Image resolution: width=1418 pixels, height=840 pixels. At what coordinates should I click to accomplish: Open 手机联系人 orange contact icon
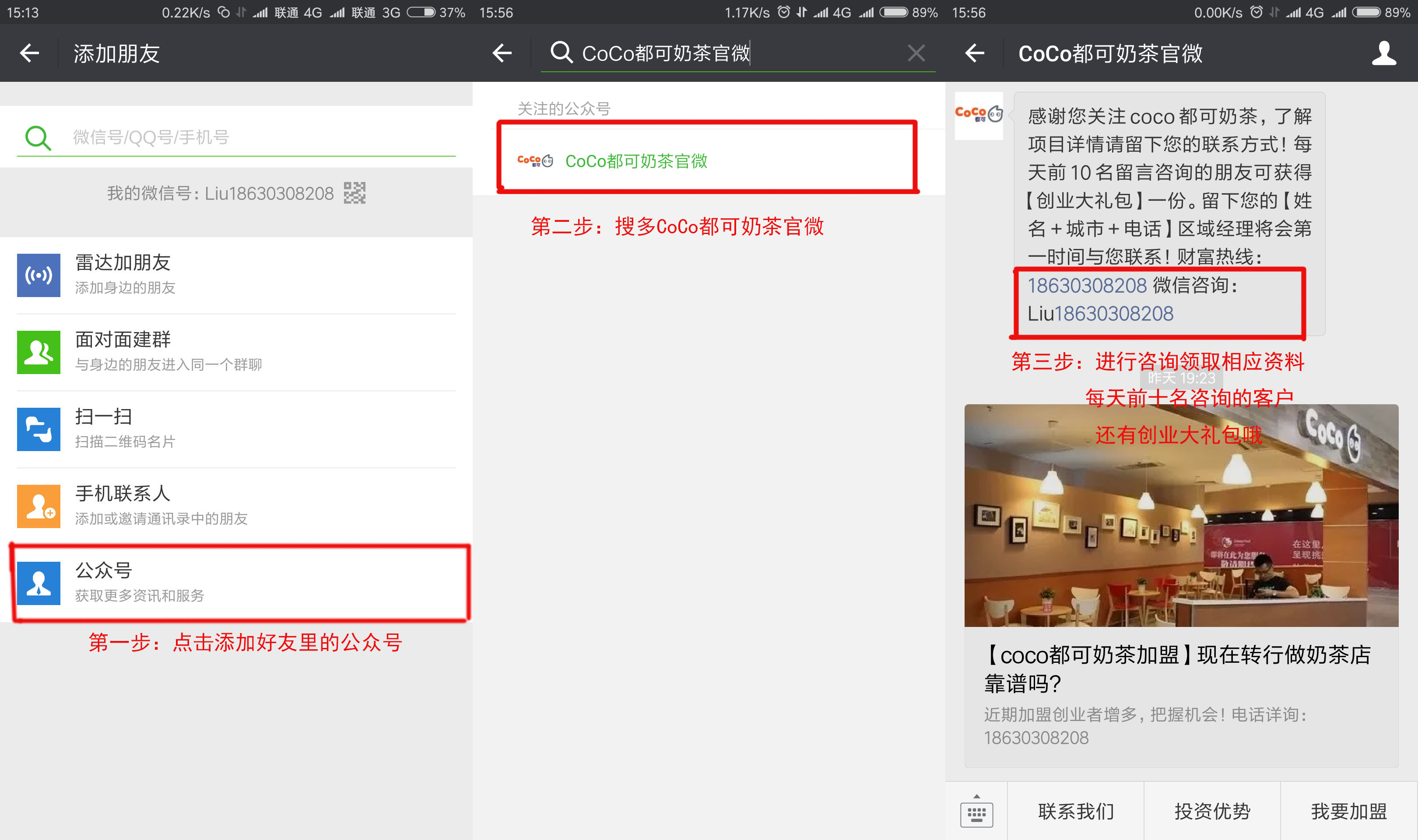click(39, 506)
